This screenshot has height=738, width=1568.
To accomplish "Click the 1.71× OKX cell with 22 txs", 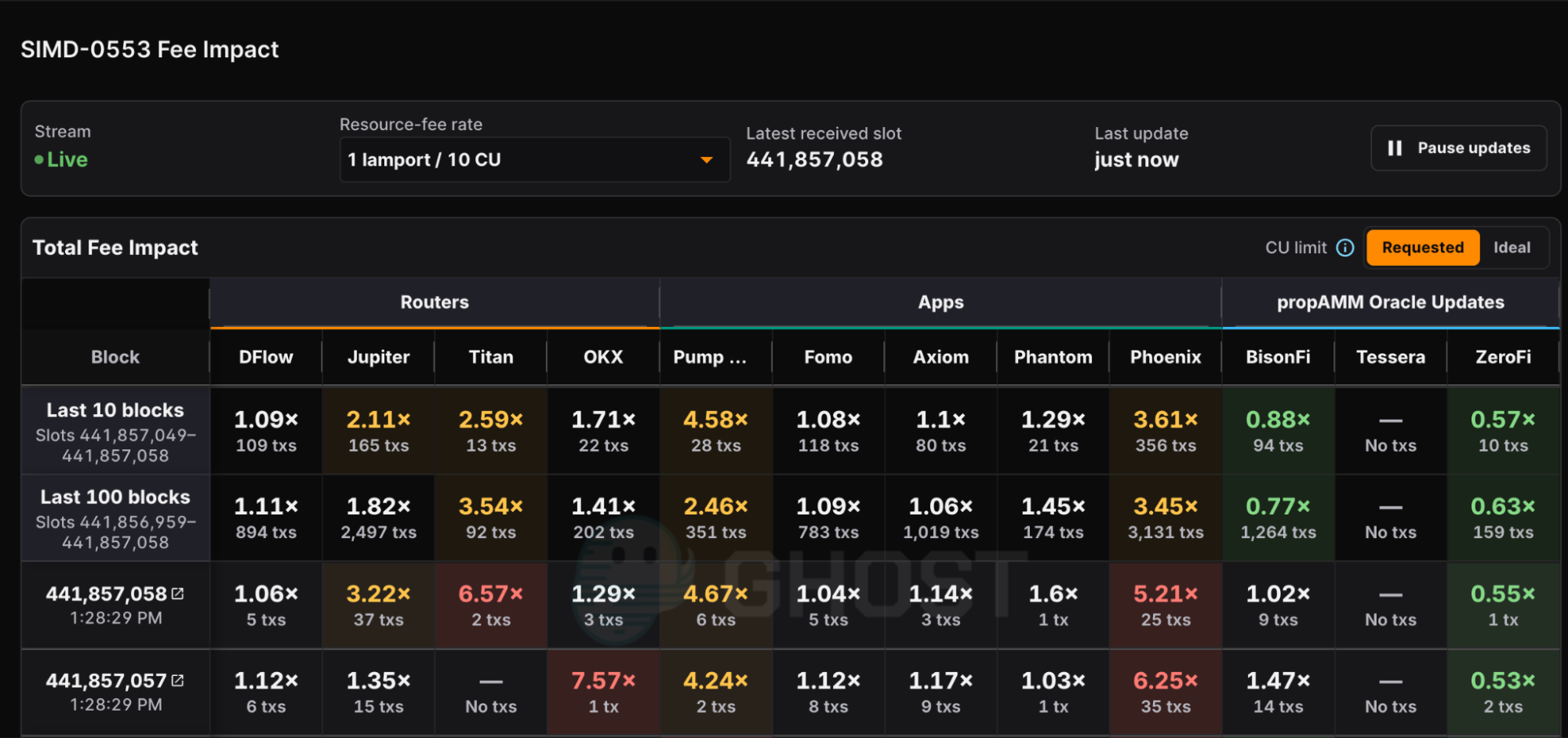I will (x=603, y=431).
